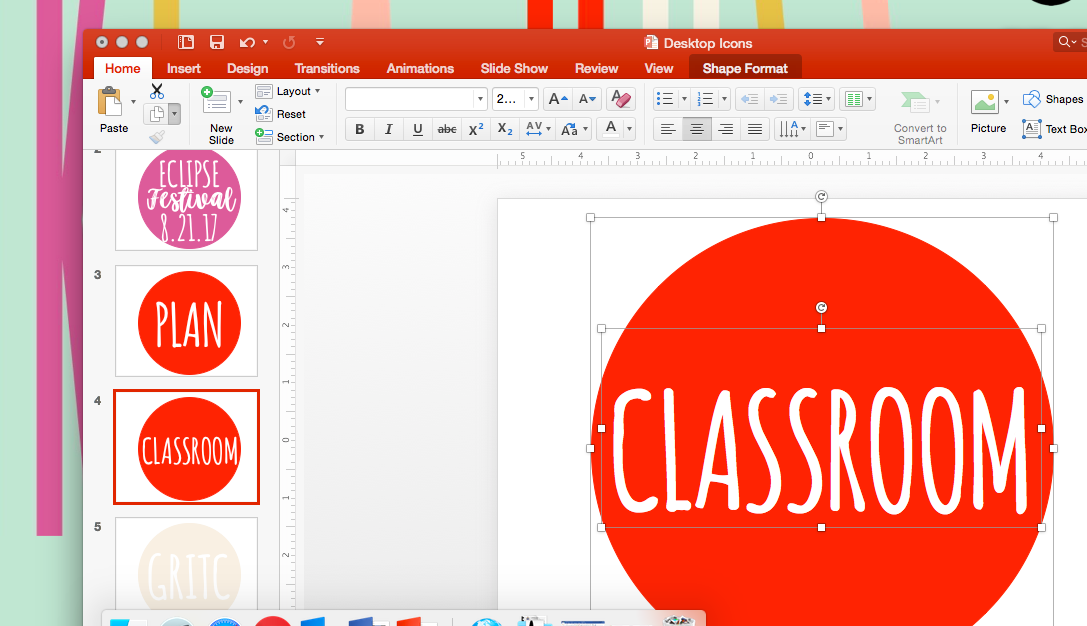1087x626 pixels.
Task: Add a New Slide
Action: click(220, 116)
